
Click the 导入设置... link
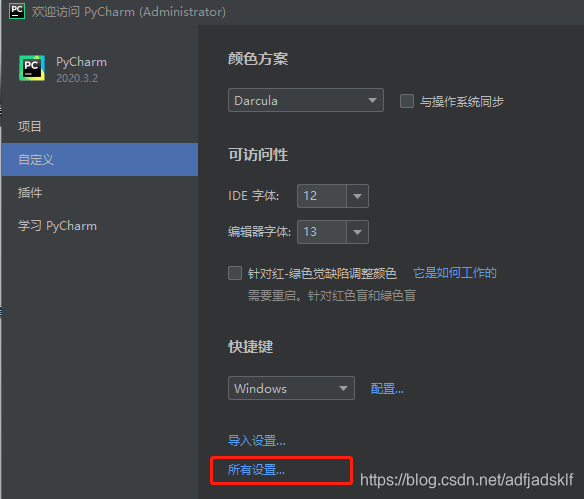(x=257, y=441)
